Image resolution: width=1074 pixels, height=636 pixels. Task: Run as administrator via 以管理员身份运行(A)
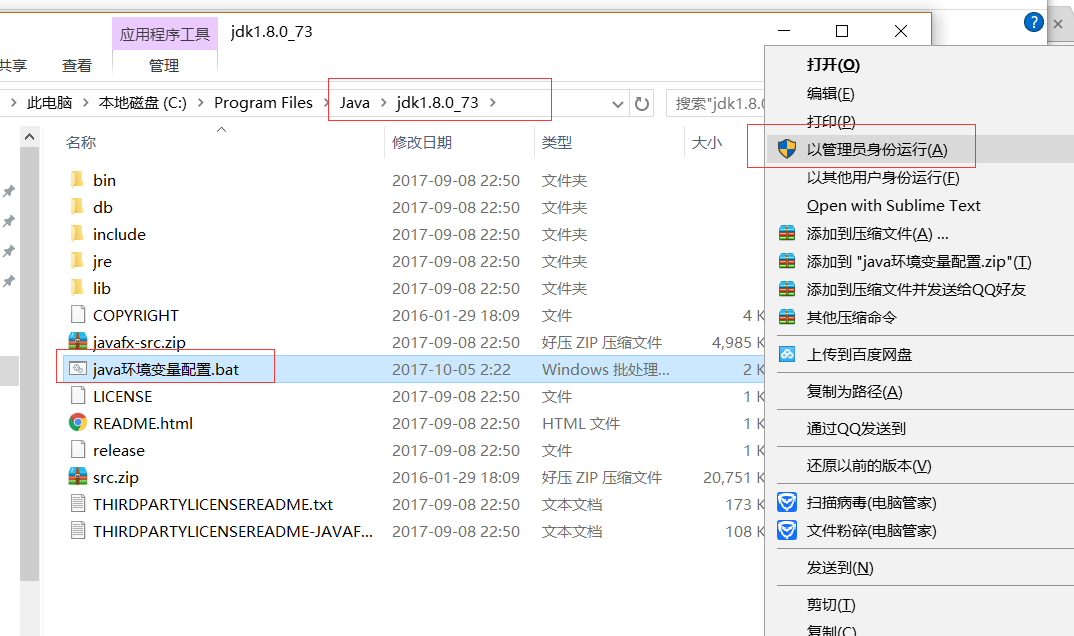877,149
